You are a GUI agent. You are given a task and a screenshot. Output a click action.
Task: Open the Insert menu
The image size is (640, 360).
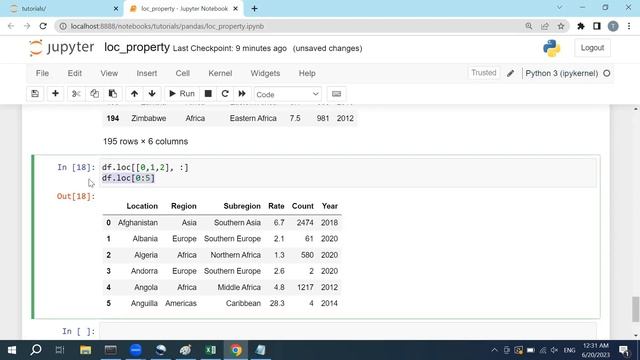coord(147,73)
